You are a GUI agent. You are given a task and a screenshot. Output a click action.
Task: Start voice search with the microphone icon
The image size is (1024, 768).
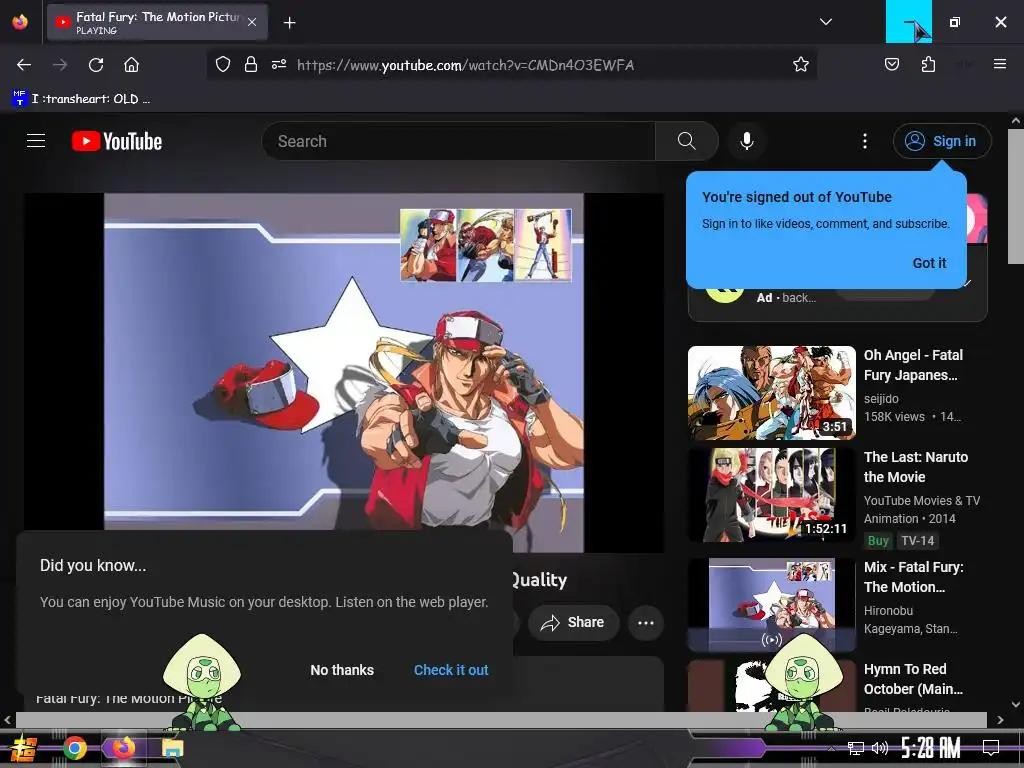pyautogui.click(x=746, y=141)
